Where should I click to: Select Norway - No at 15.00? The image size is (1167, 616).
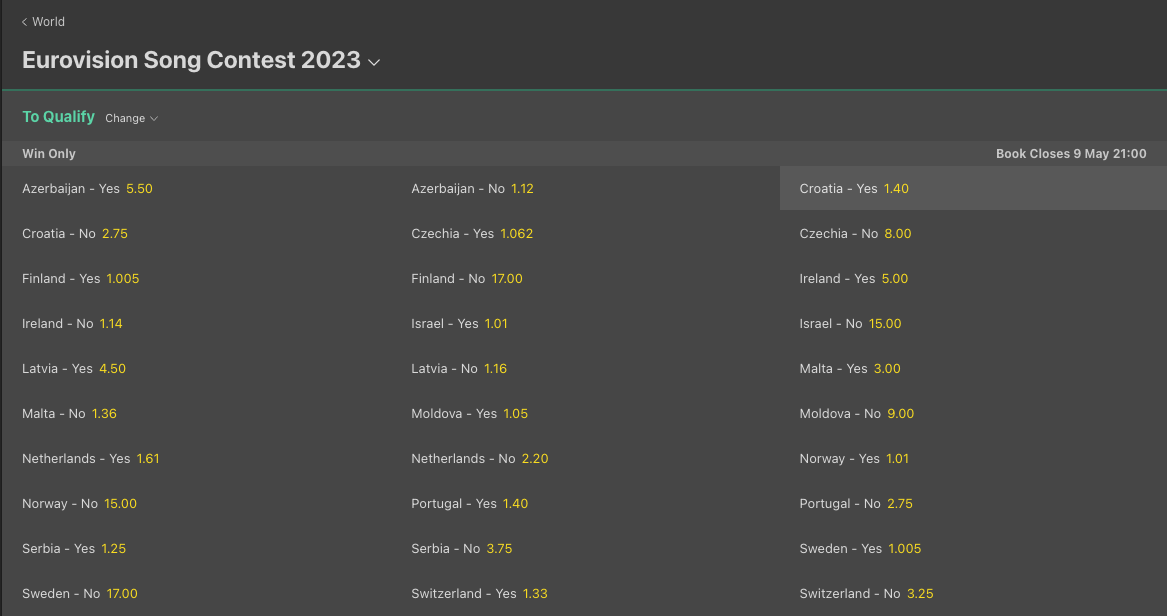(196, 504)
